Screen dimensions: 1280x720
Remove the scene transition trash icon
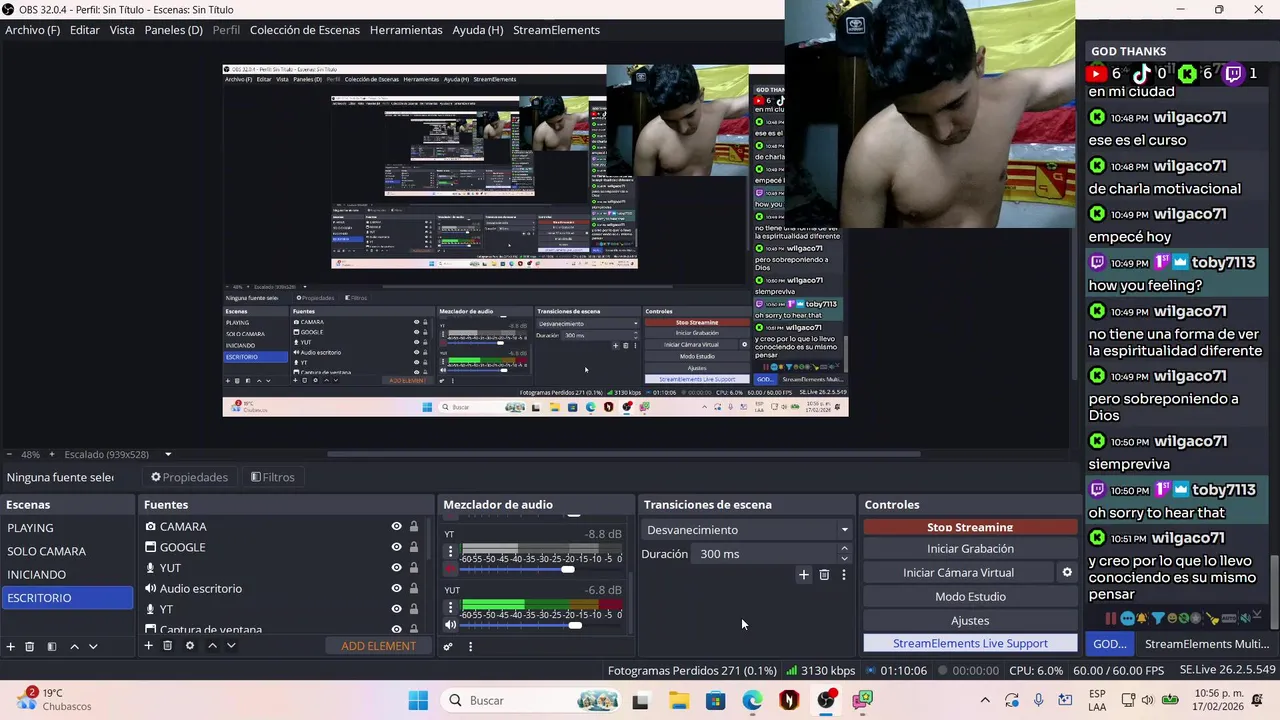(x=824, y=574)
